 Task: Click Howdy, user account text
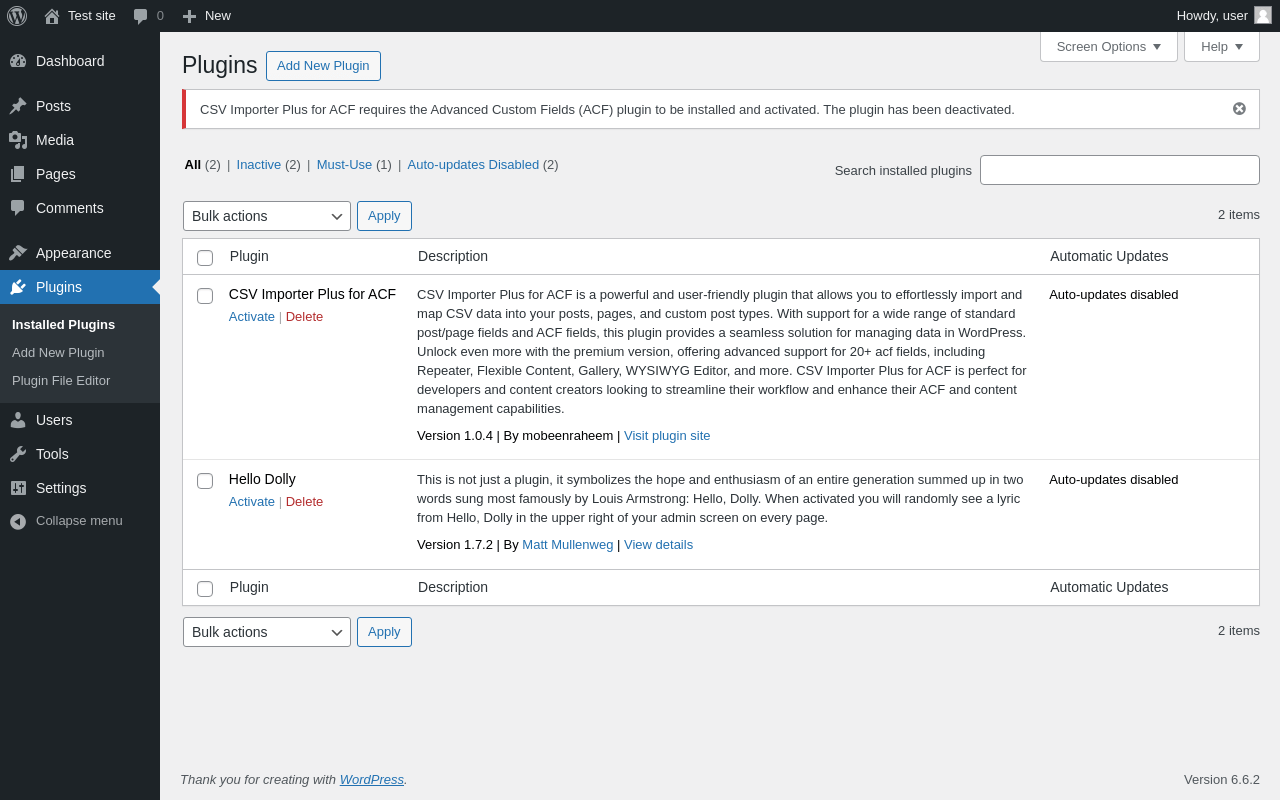(1212, 15)
